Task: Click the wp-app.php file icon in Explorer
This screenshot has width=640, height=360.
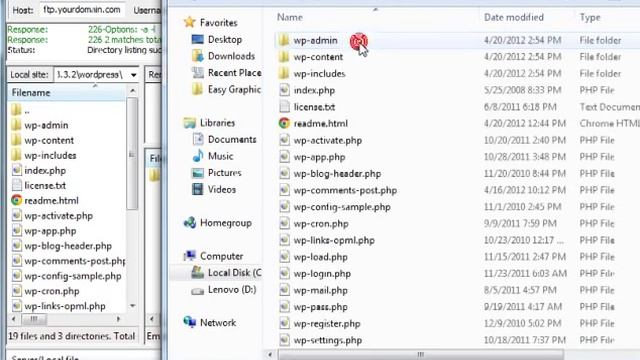Action: 284,157
